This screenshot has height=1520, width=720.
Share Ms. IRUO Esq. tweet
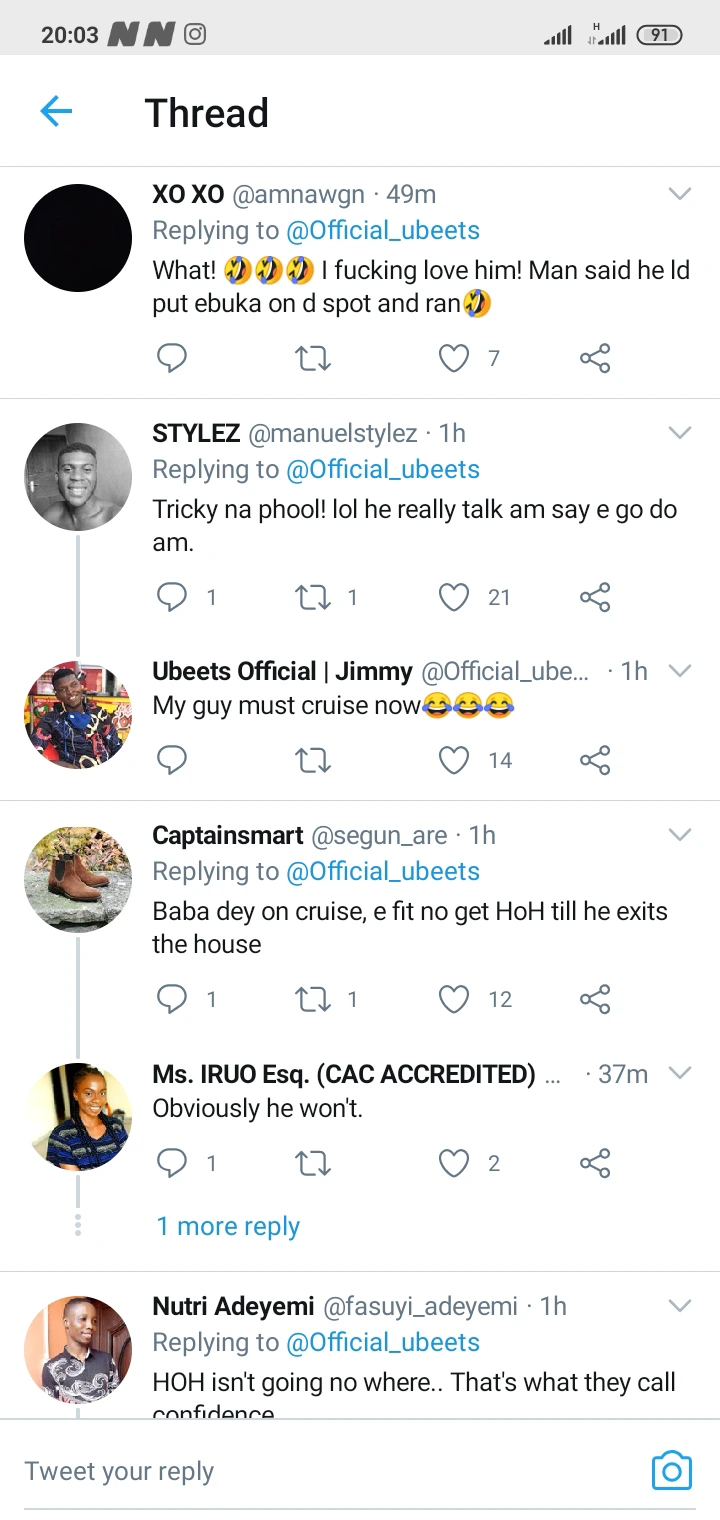595,1163
